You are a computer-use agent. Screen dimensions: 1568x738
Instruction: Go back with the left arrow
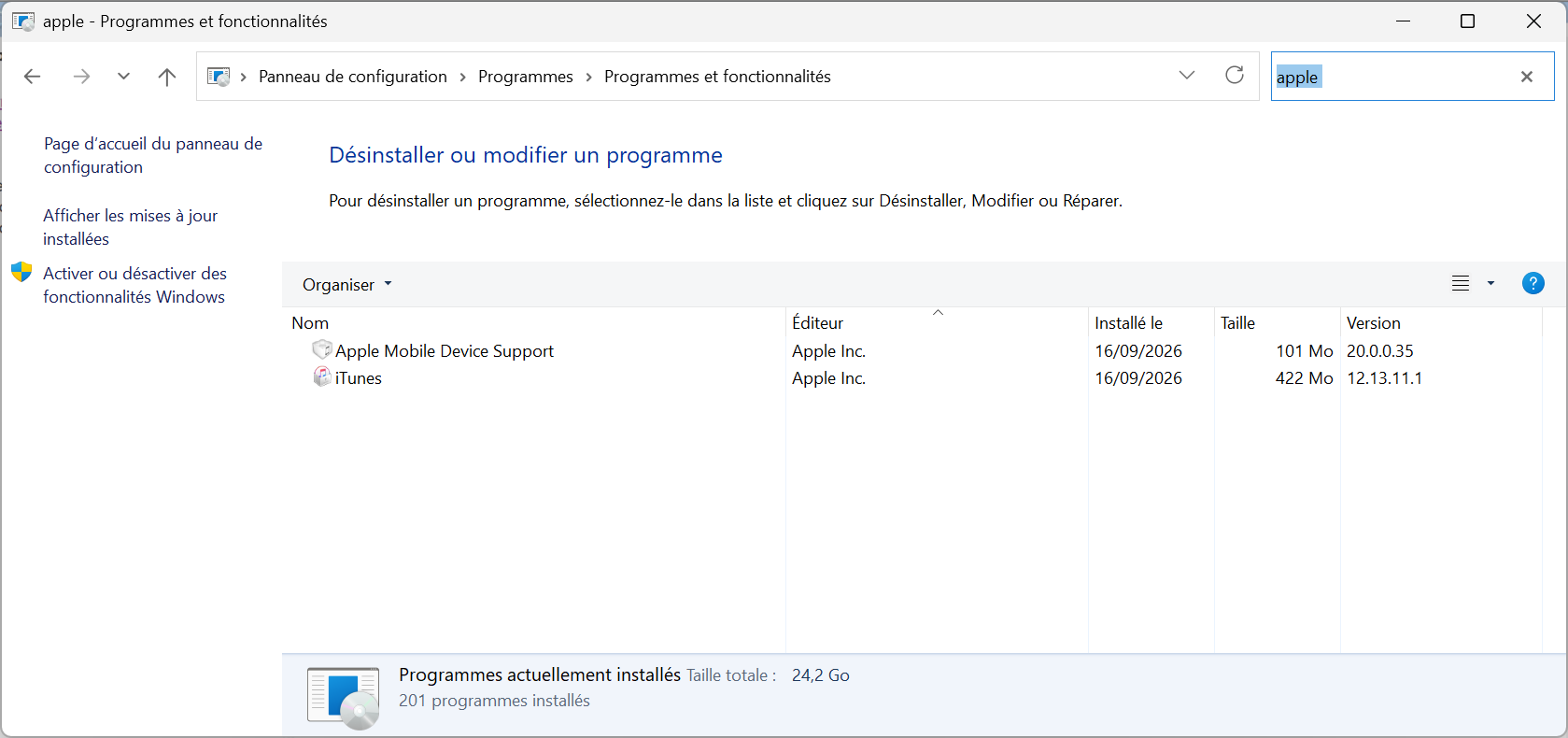pos(33,77)
